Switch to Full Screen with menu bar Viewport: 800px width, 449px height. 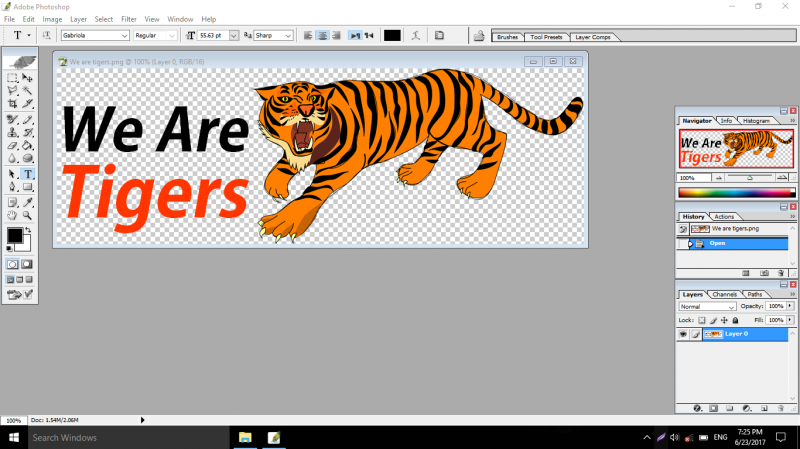[x=20, y=280]
